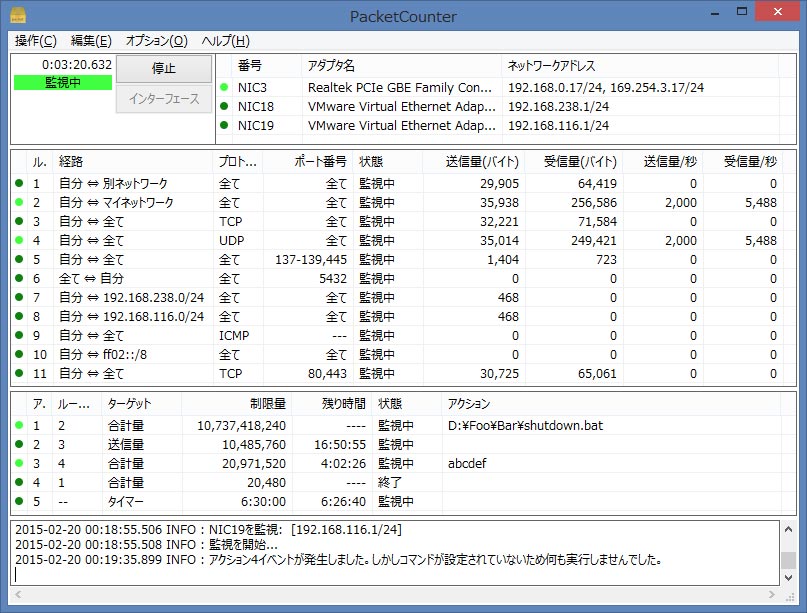The image size is (807, 613).
Task: Click the 停止 stop button
Action: [164, 68]
